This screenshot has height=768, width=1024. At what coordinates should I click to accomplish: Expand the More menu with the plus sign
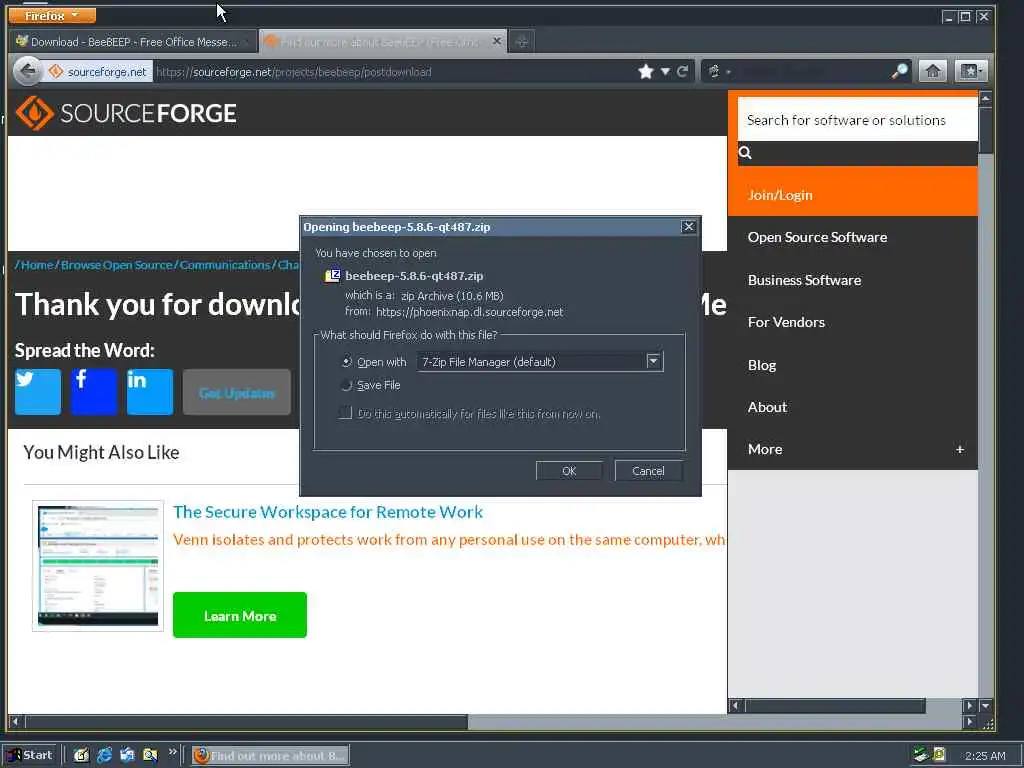959,449
